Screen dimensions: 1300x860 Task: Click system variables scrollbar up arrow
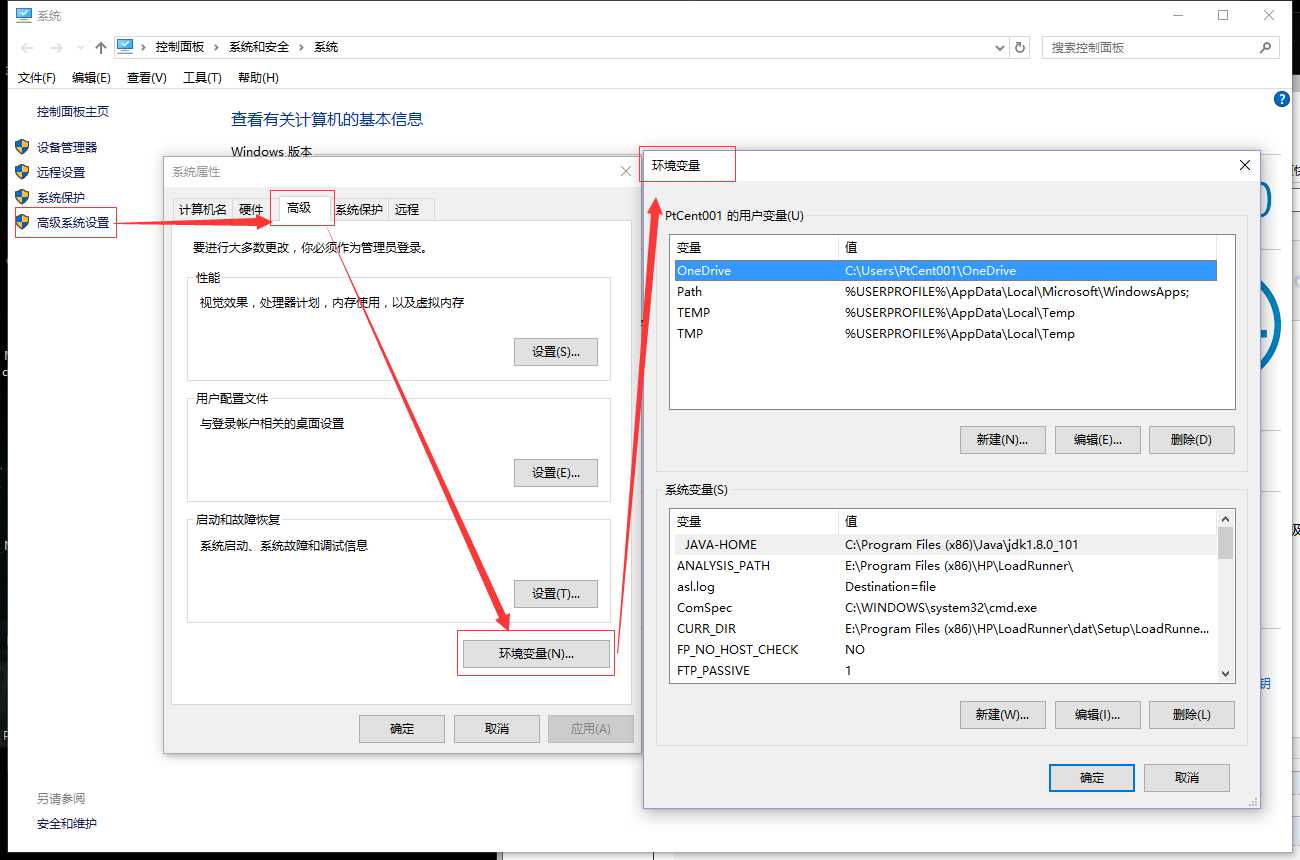coord(1226,519)
